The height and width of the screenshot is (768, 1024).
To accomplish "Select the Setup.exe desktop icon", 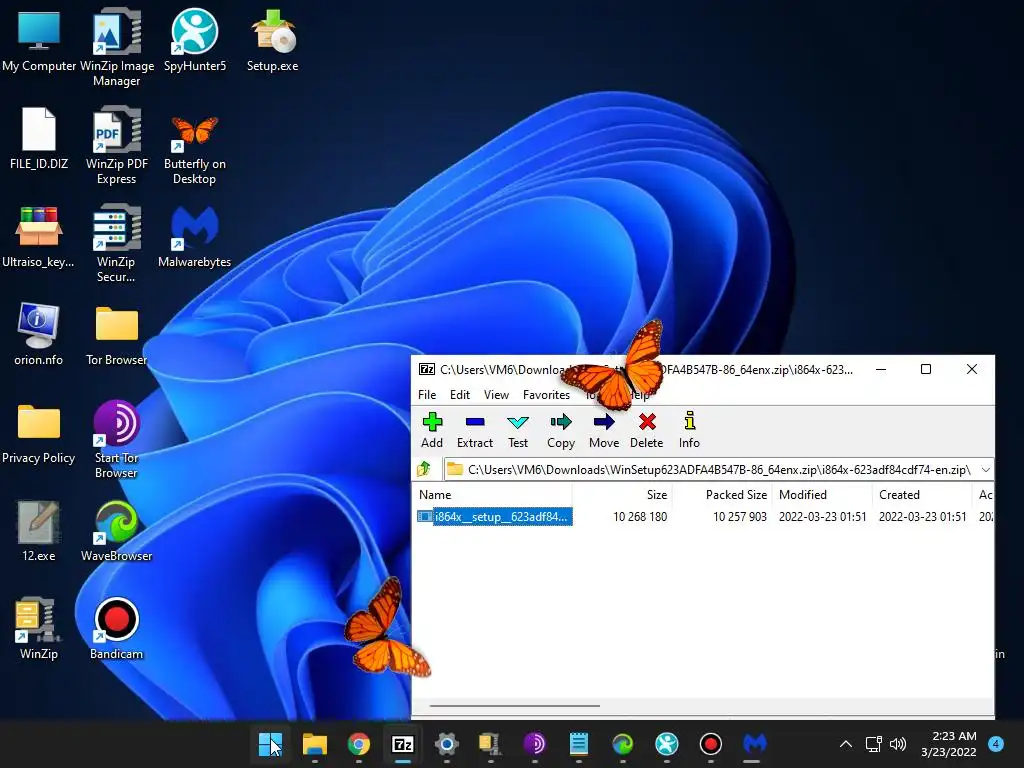I will click(272, 40).
